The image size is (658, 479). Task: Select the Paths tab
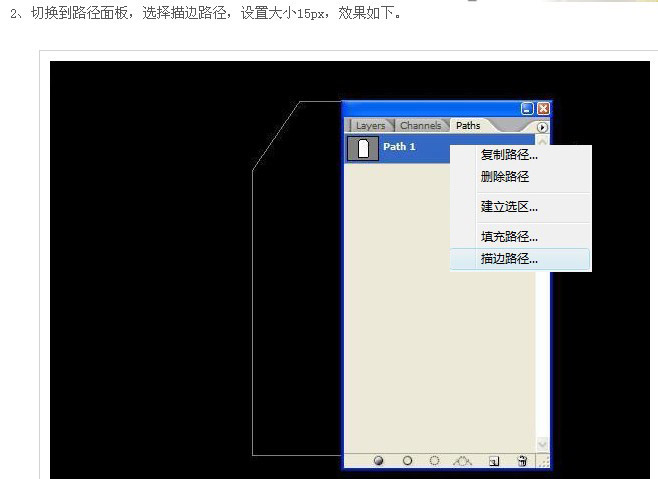click(468, 126)
